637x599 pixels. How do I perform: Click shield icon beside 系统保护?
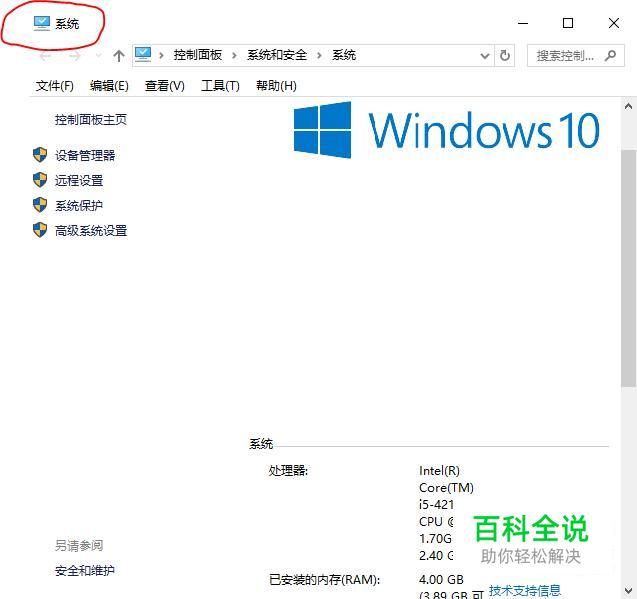tap(40, 205)
